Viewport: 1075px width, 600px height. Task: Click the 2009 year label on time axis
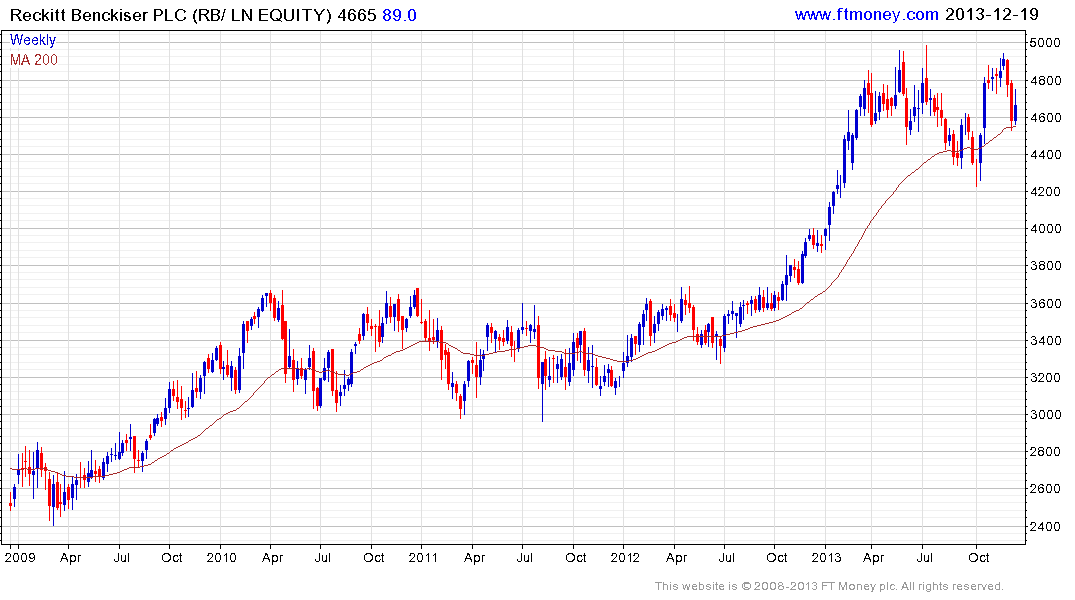[20, 557]
